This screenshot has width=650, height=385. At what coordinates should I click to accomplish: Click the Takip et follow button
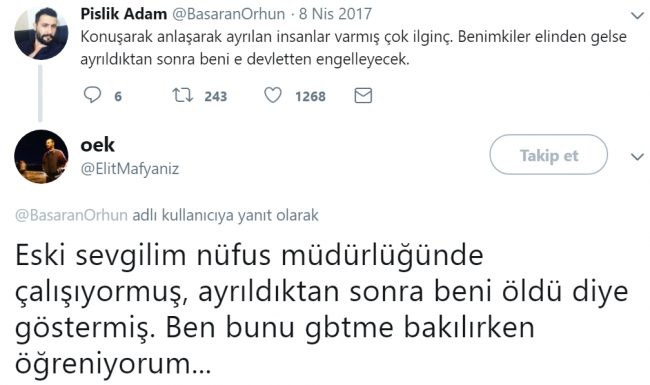coord(548,155)
